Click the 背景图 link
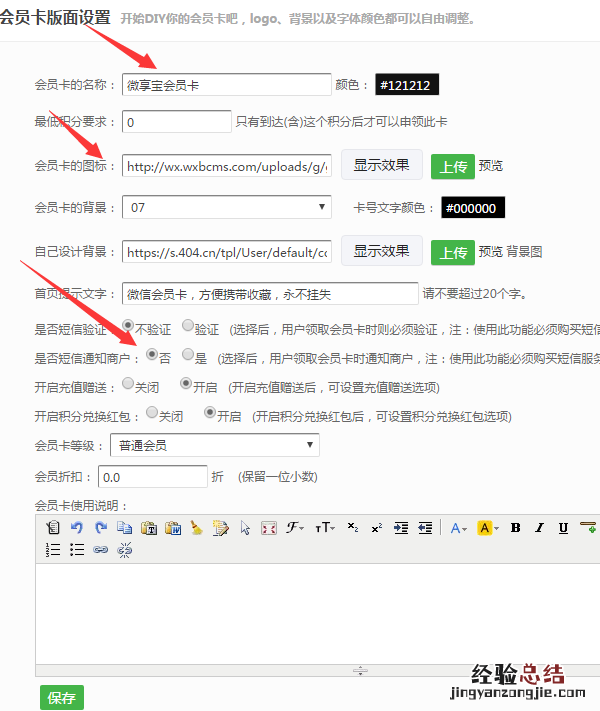 [524, 252]
